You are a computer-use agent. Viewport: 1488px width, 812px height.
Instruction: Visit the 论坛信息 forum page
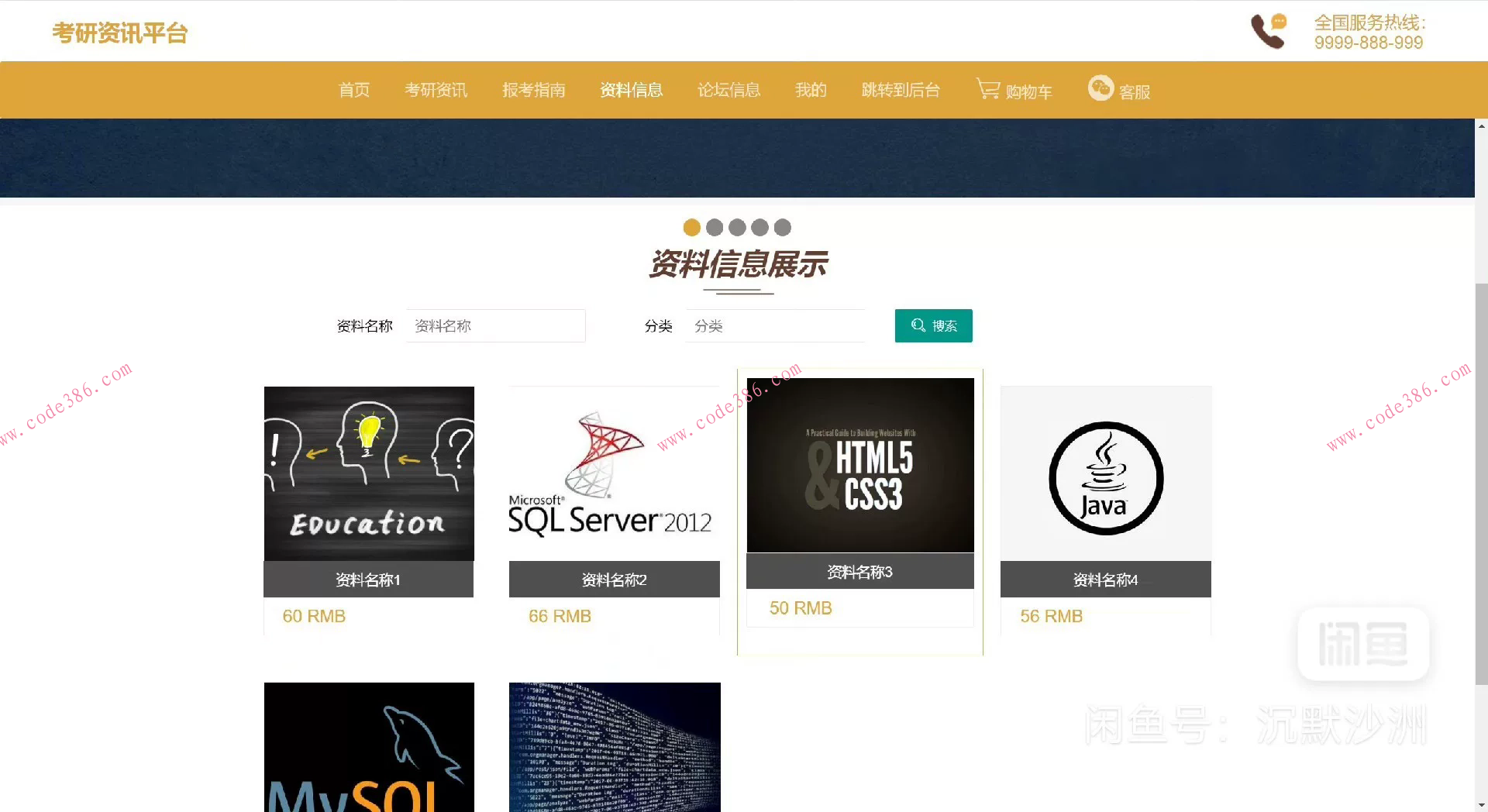[x=728, y=90]
